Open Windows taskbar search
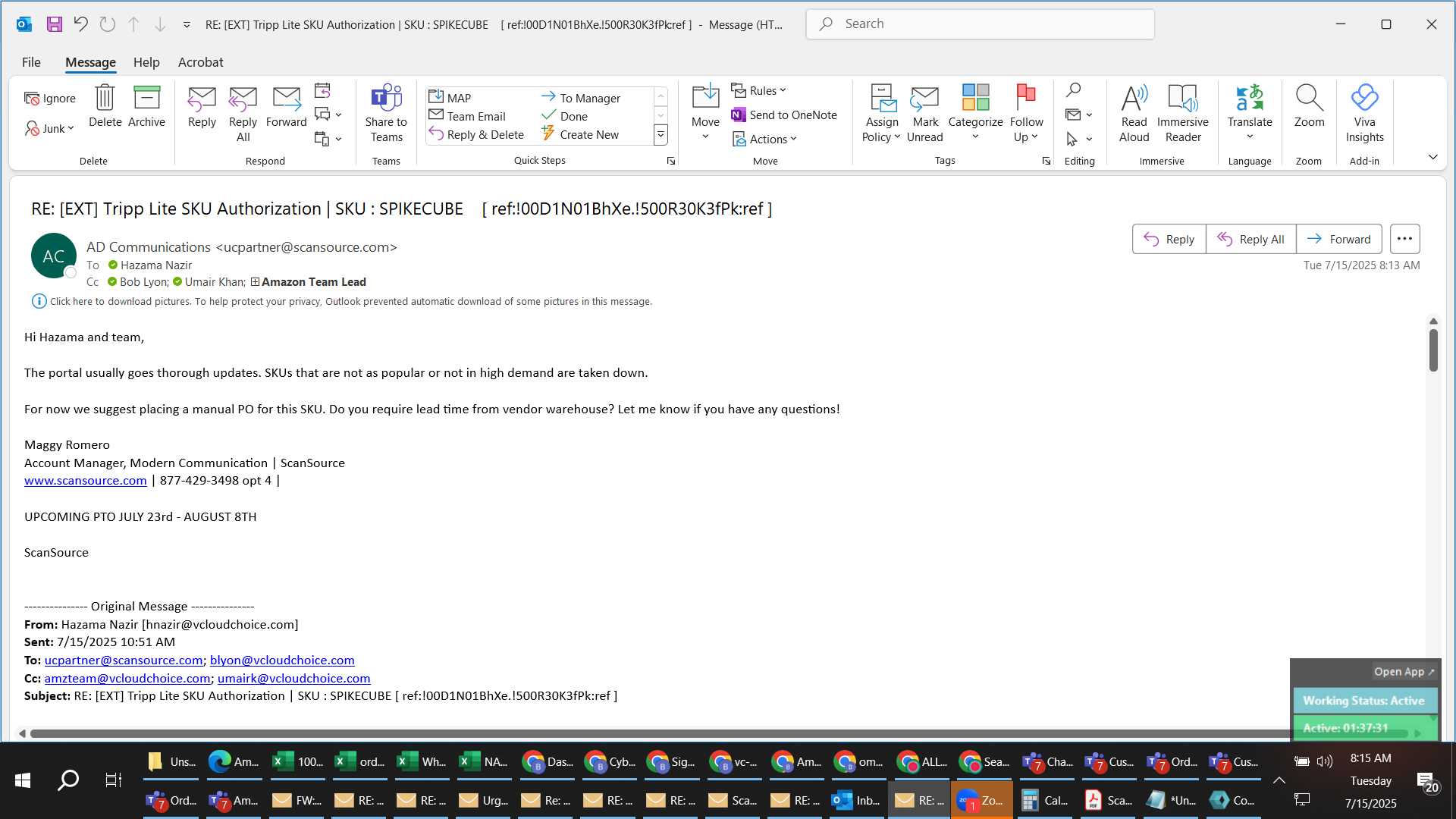This screenshot has width=1456, height=819. click(x=68, y=780)
